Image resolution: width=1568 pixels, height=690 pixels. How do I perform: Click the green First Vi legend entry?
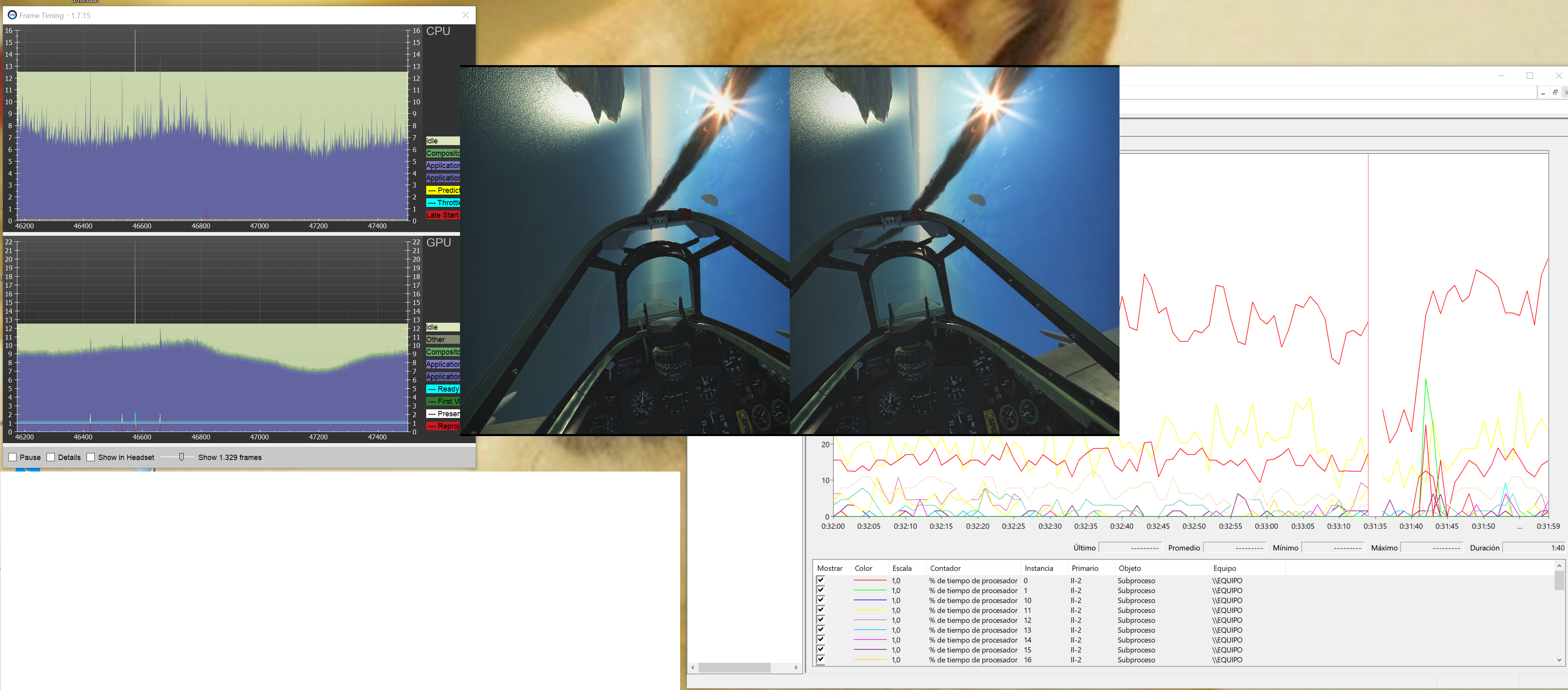(443, 401)
